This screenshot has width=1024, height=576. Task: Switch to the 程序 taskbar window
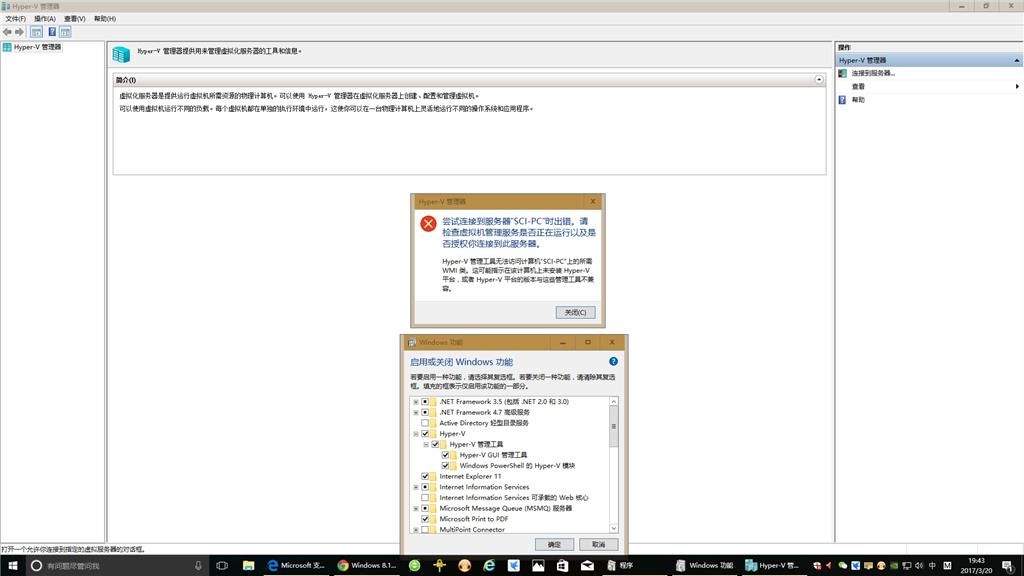633,566
